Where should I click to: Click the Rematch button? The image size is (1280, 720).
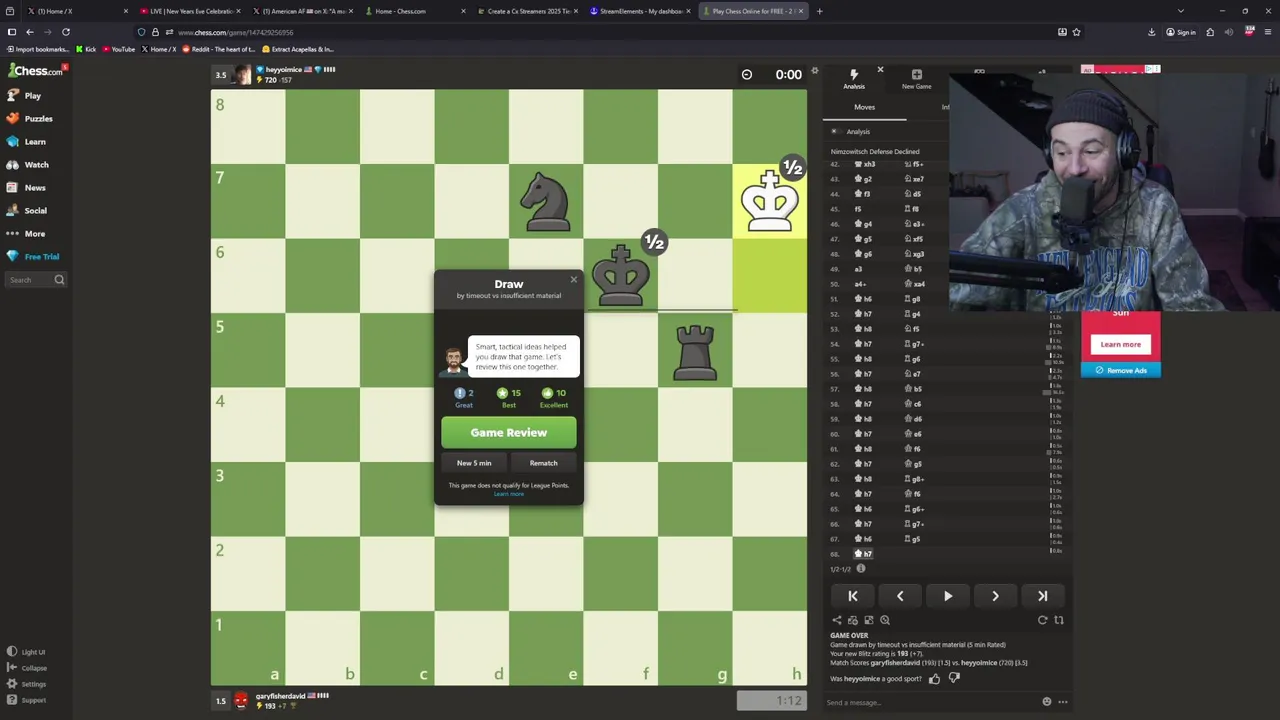(543, 463)
